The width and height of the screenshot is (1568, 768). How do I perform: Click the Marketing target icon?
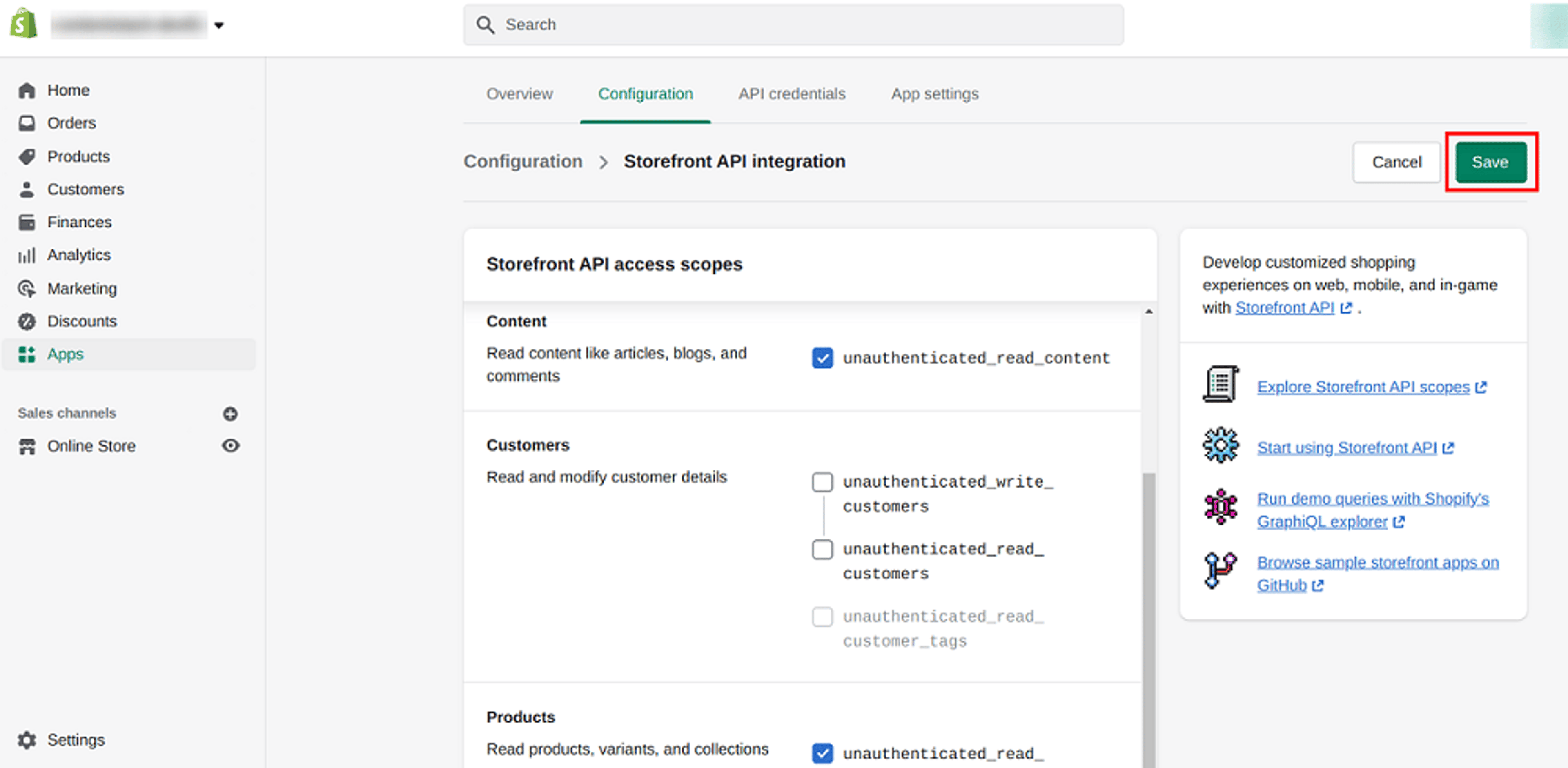27,288
